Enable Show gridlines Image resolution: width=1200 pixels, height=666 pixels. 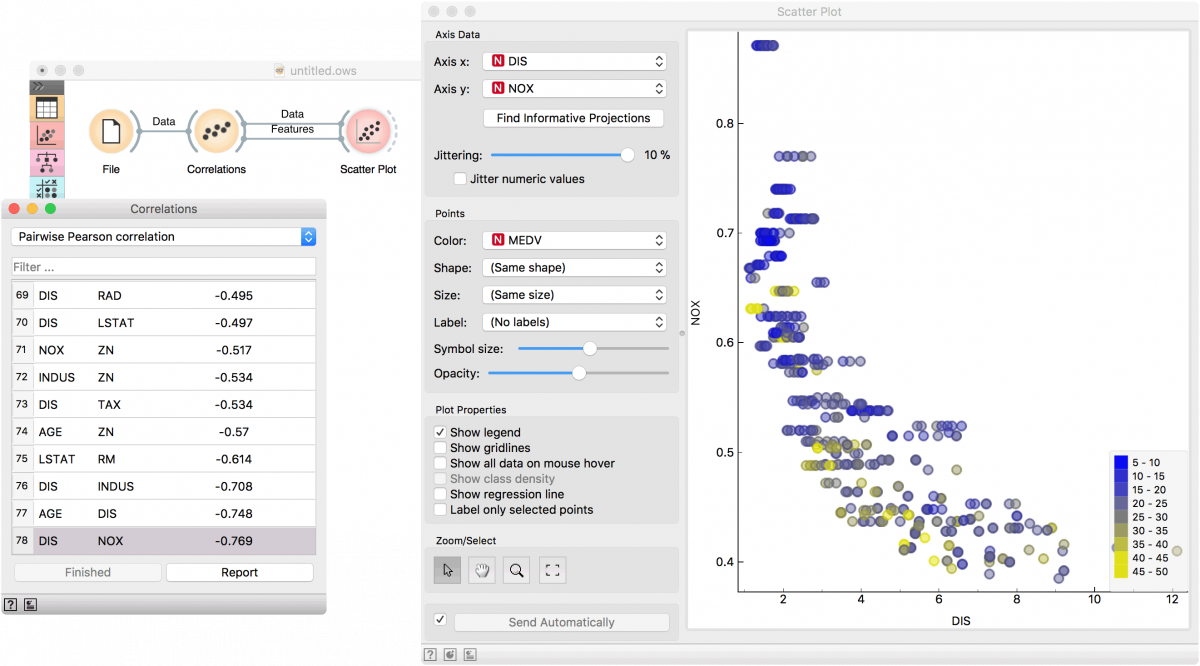click(440, 446)
